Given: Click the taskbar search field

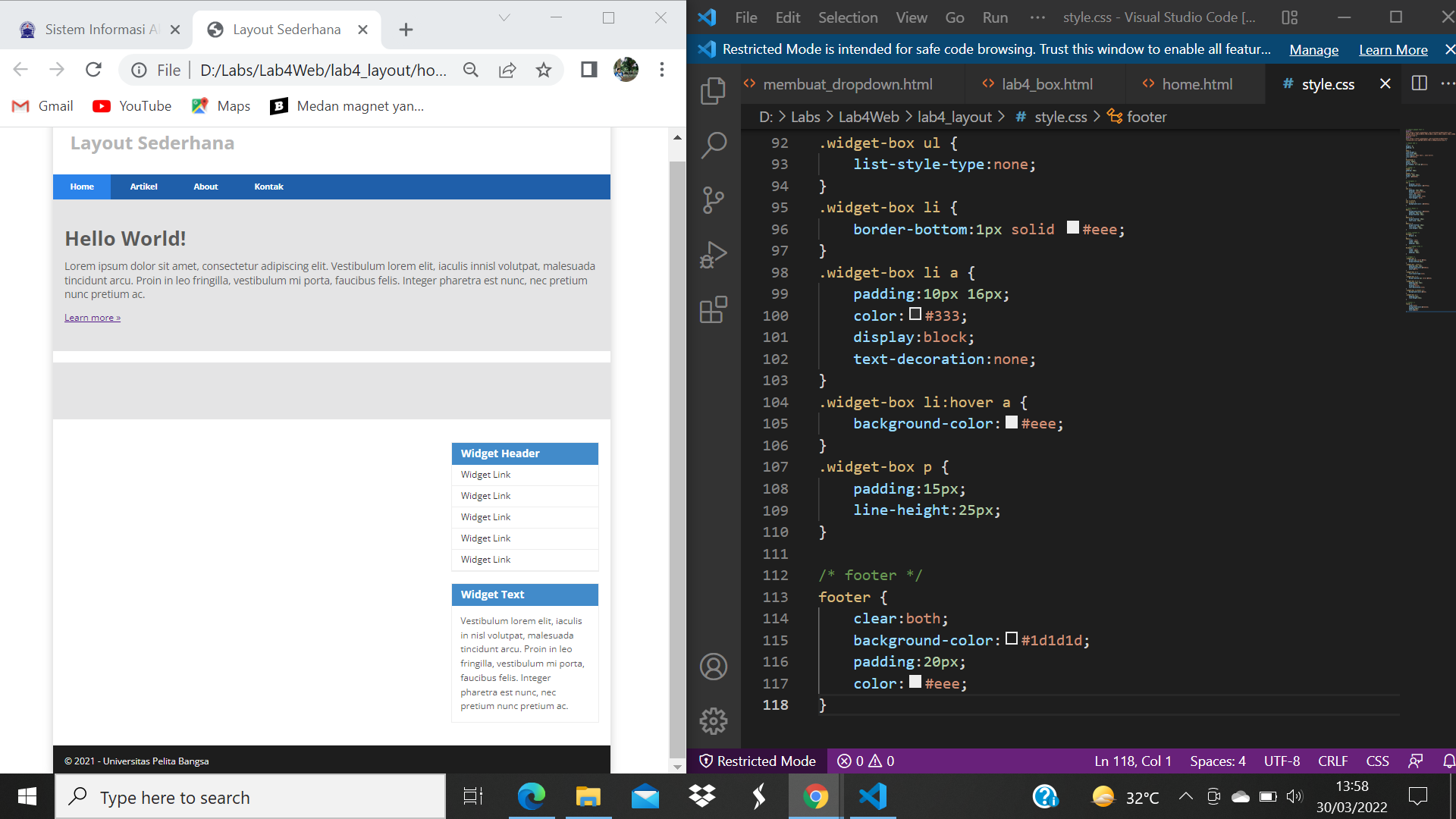Looking at the screenshot, I should click(250, 796).
